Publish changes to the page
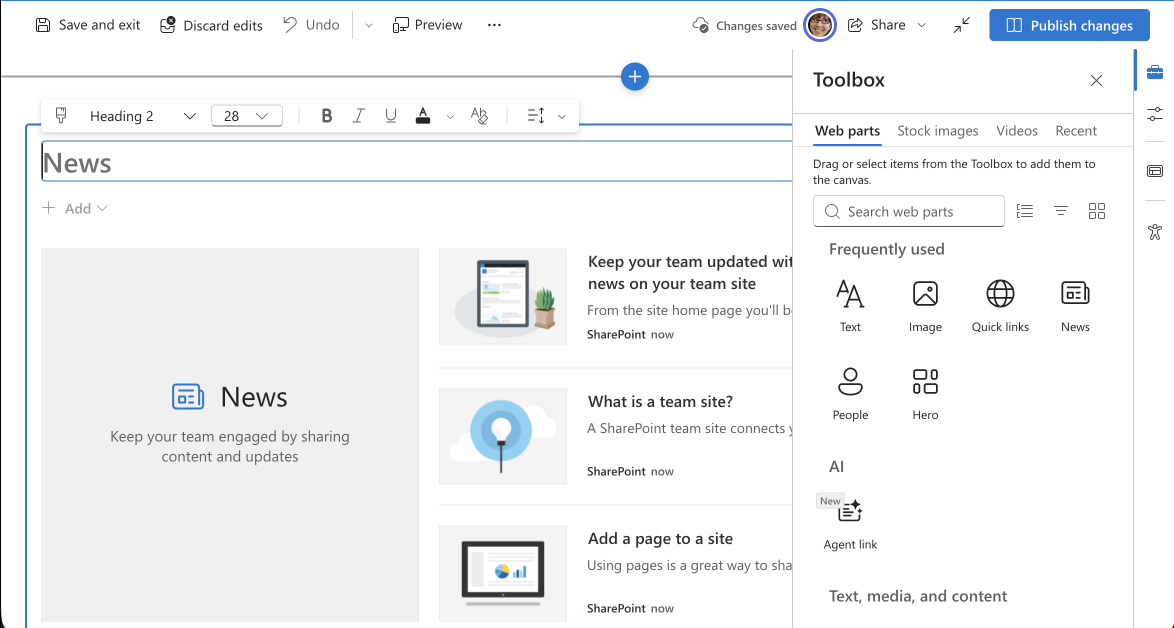The image size is (1174, 628). (x=1069, y=25)
